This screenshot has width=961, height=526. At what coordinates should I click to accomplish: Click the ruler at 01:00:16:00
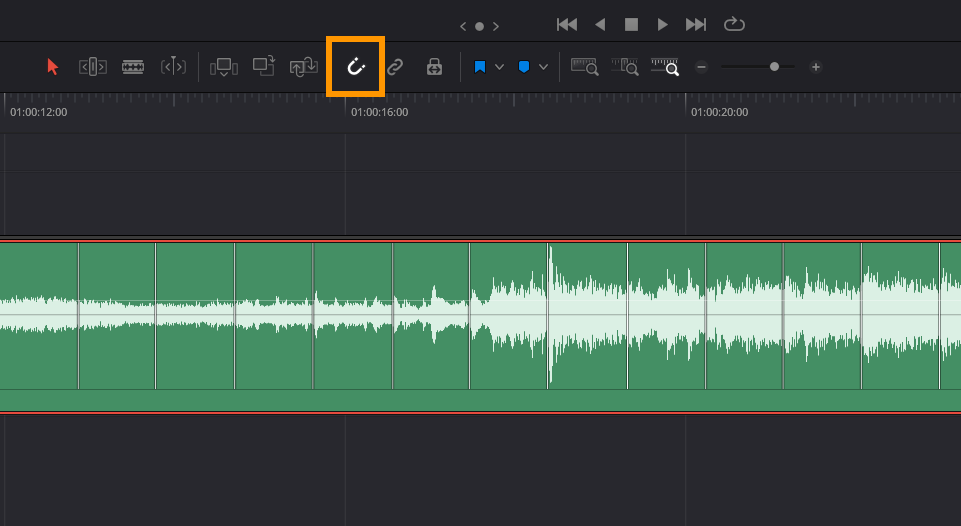(x=379, y=112)
